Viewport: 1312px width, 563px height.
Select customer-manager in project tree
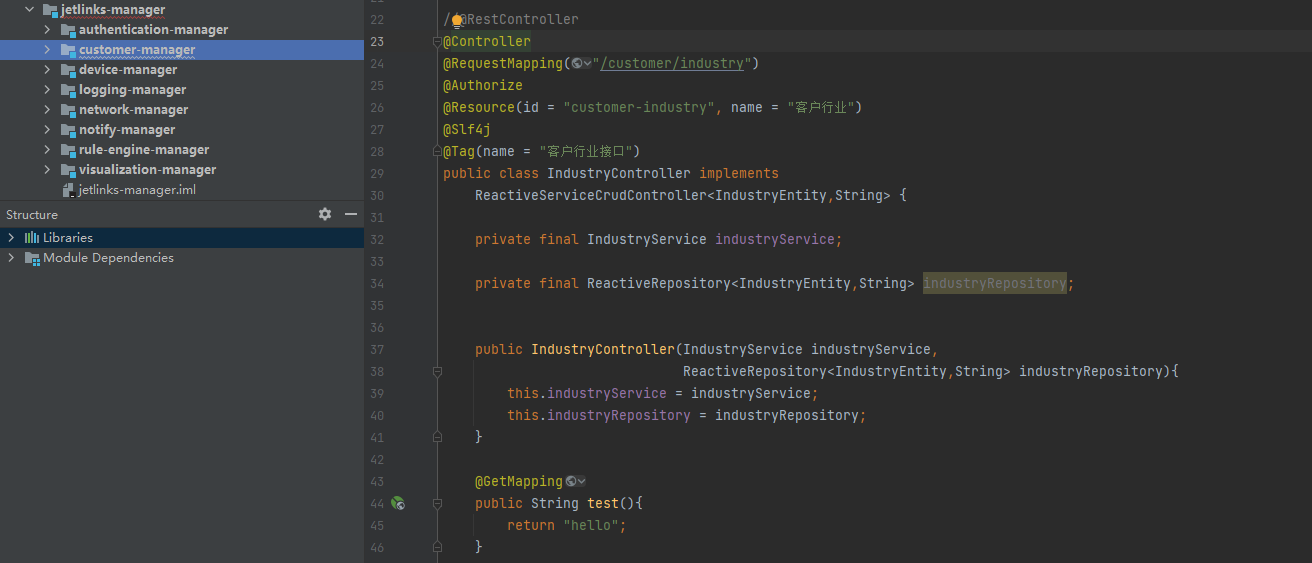(137, 50)
